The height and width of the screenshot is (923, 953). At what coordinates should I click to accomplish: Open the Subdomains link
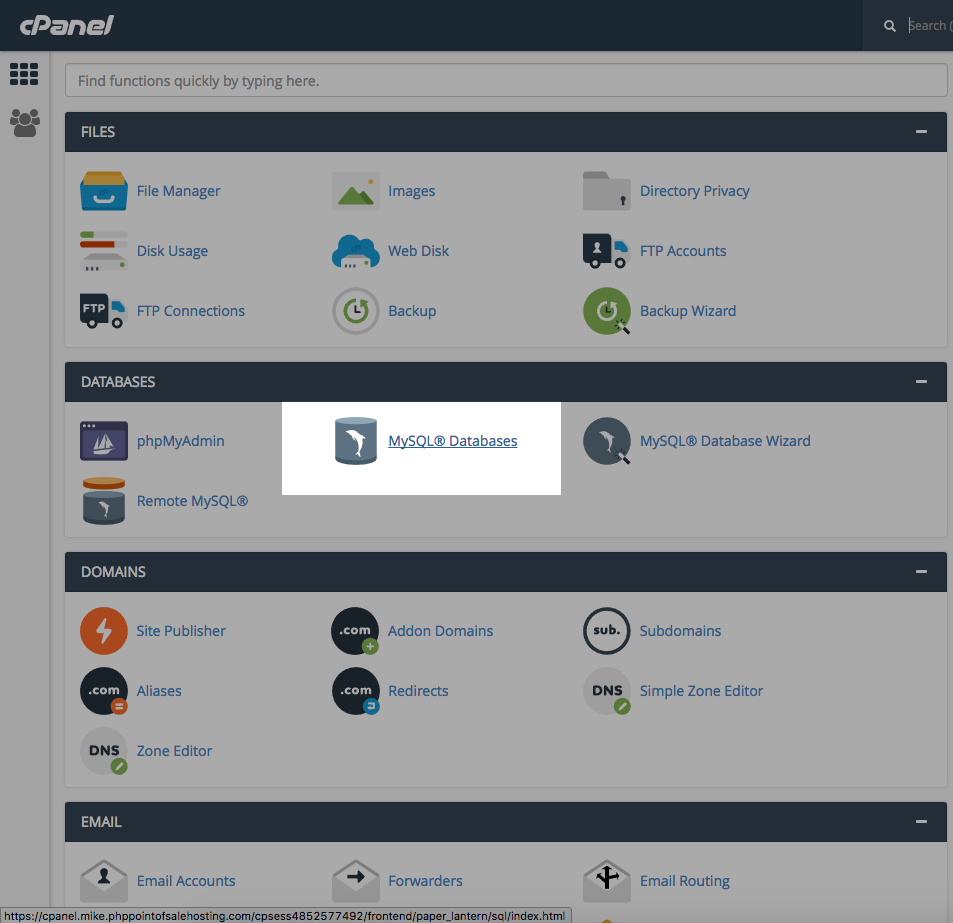(x=680, y=631)
